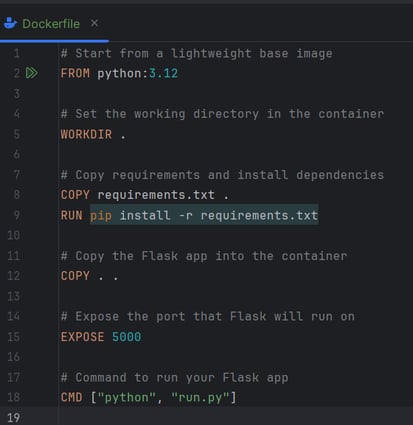Image resolution: width=413 pixels, height=425 pixels.
Task: Click the comment about lightweight base image
Action: tap(197, 54)
